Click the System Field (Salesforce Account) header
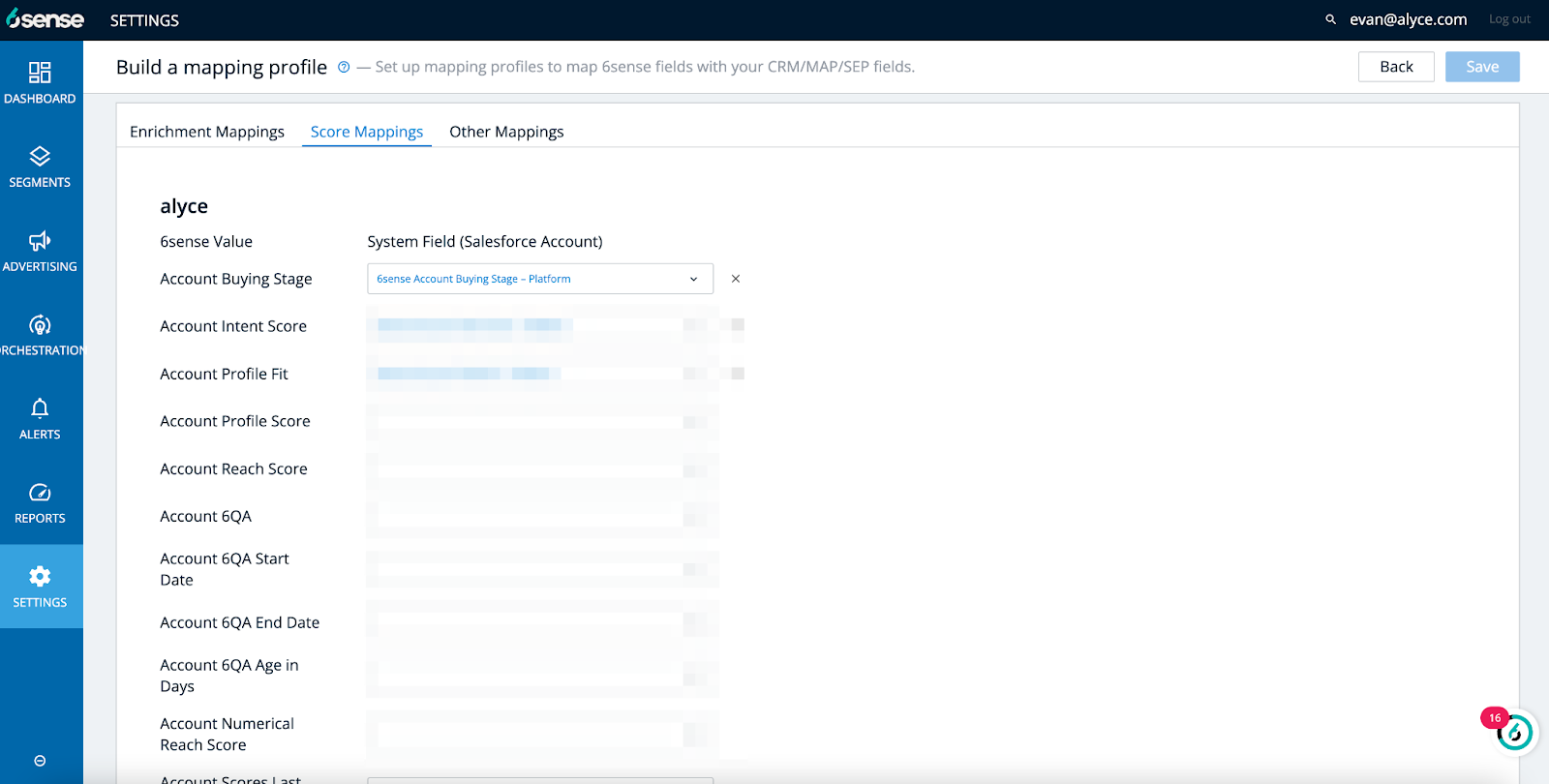This screenshot has height=784, width=1549. tap(485, 242)
